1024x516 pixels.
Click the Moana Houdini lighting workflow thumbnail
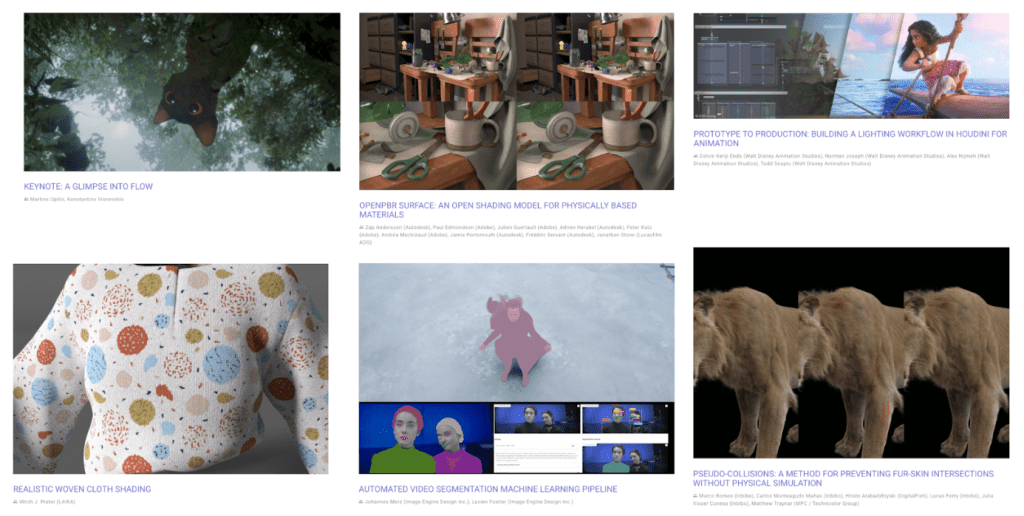(x=851, y=65)
